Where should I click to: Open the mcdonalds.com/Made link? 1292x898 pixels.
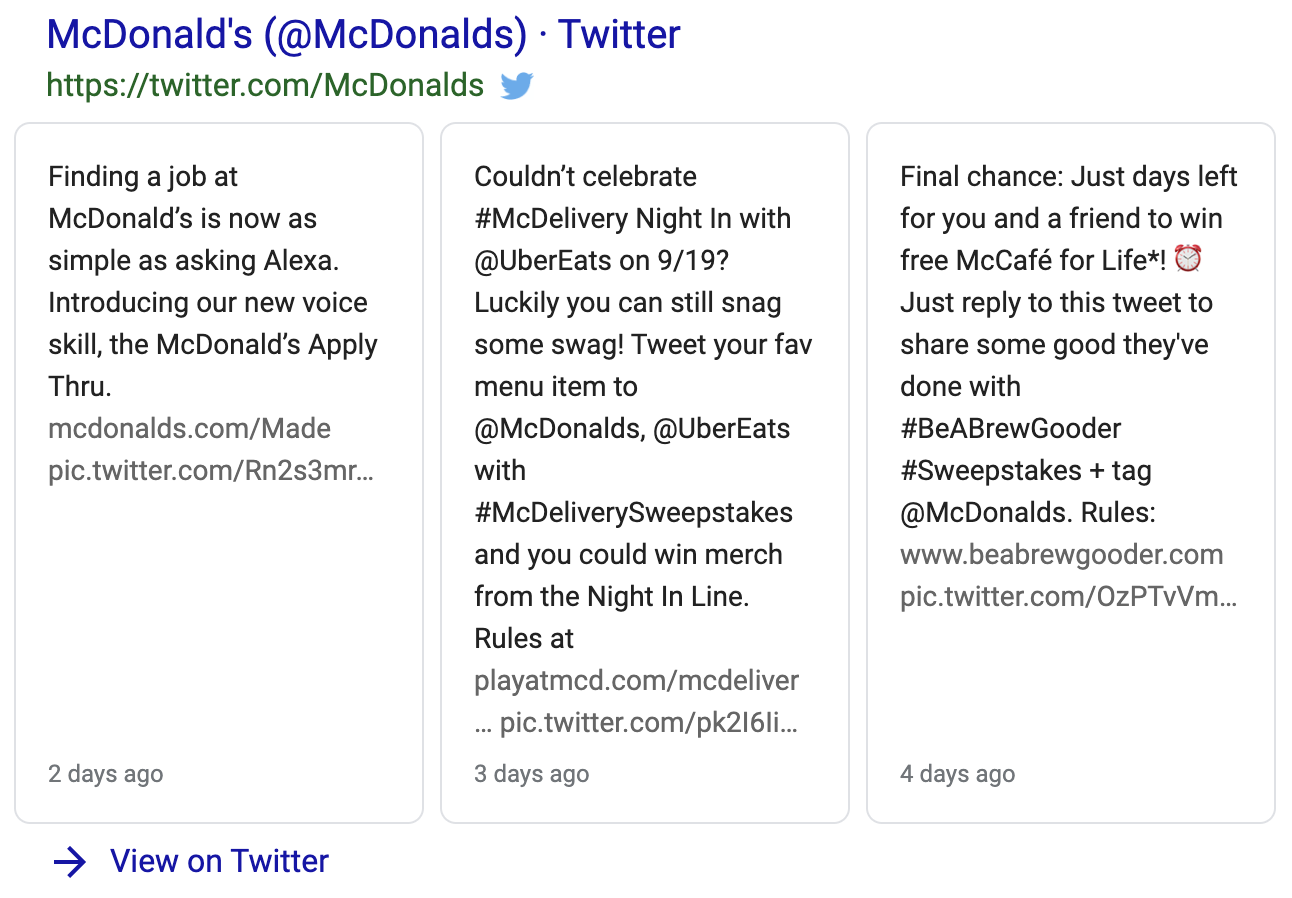[x=189, y=429]
